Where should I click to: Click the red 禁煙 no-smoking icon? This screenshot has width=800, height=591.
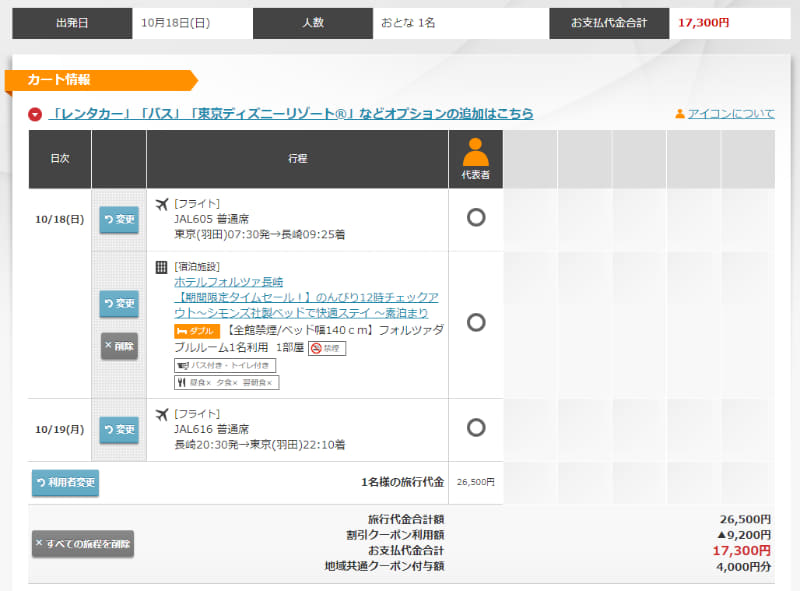[x=315, y=348]
